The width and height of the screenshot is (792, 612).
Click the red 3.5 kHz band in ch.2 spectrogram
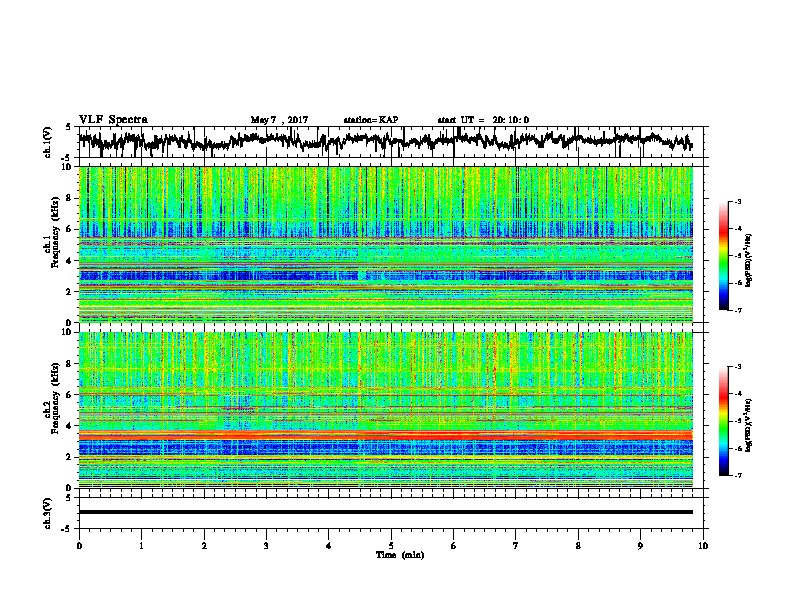click(385, 435)
